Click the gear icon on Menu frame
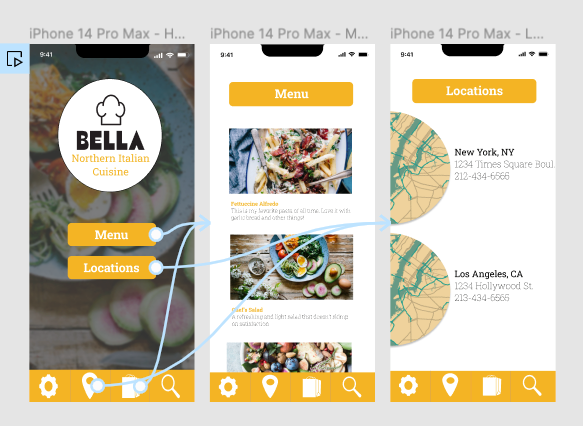The image size is (583, 426). tap(228, 387)
